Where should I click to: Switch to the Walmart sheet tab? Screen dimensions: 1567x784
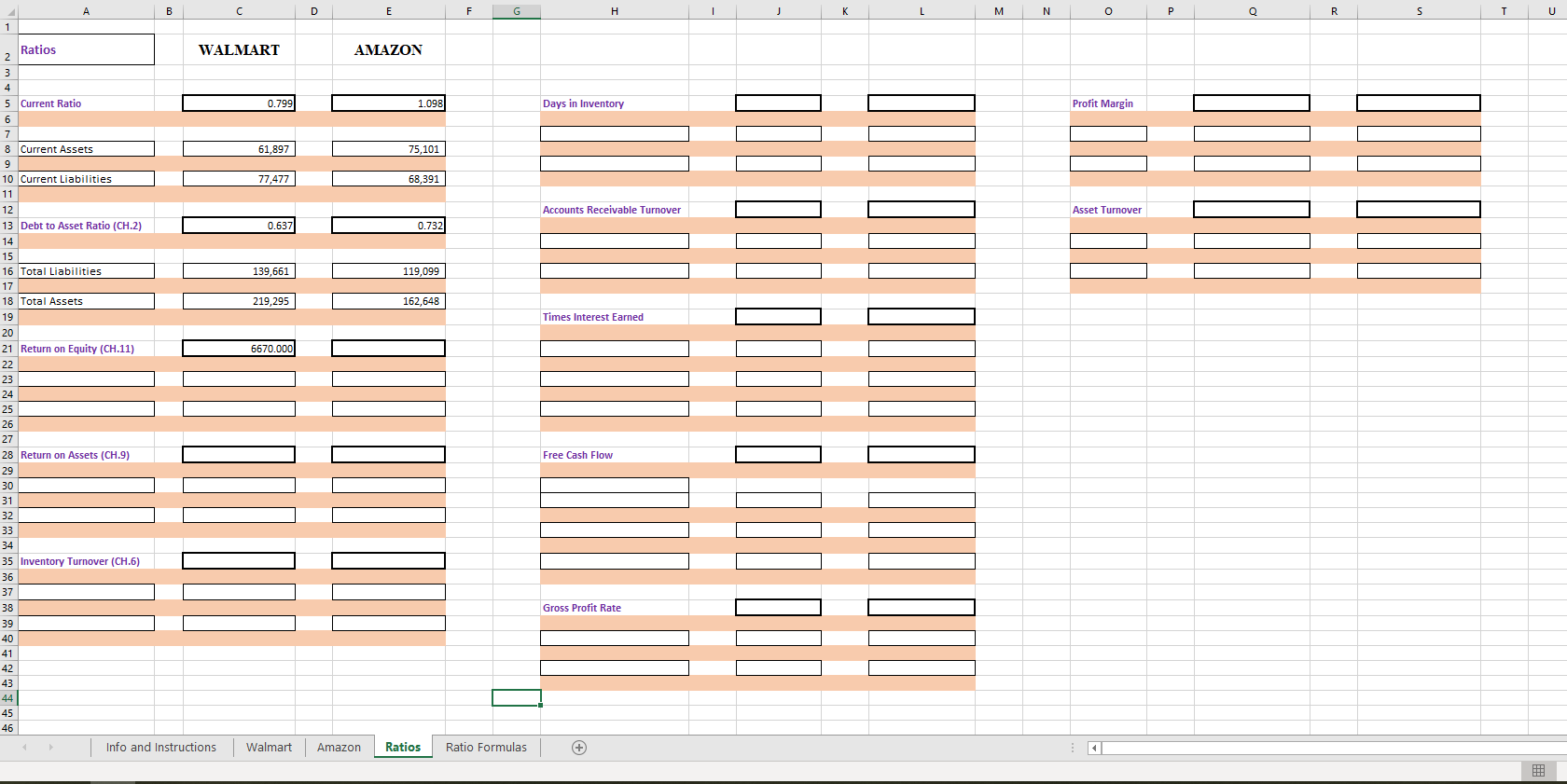269,748
